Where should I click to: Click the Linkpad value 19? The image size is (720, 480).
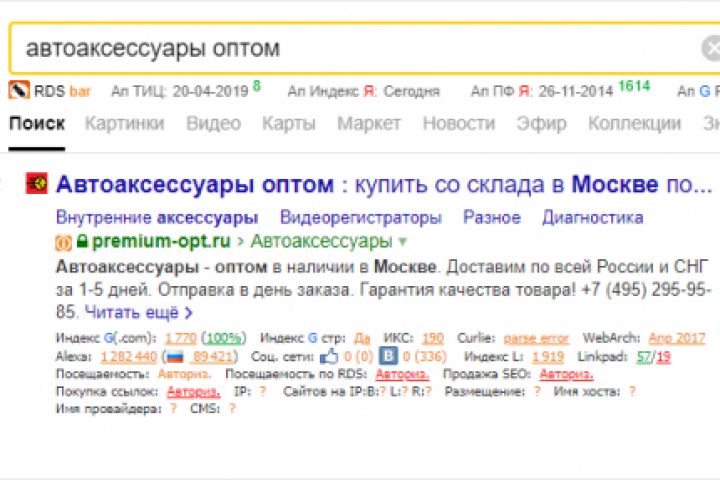(663, 356)
